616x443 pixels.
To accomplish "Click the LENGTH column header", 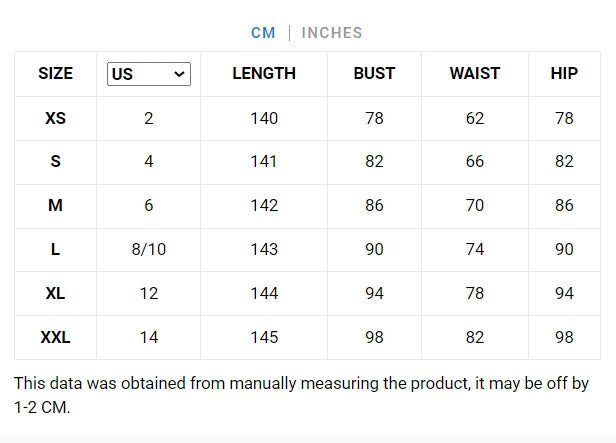I will point(264,74).
